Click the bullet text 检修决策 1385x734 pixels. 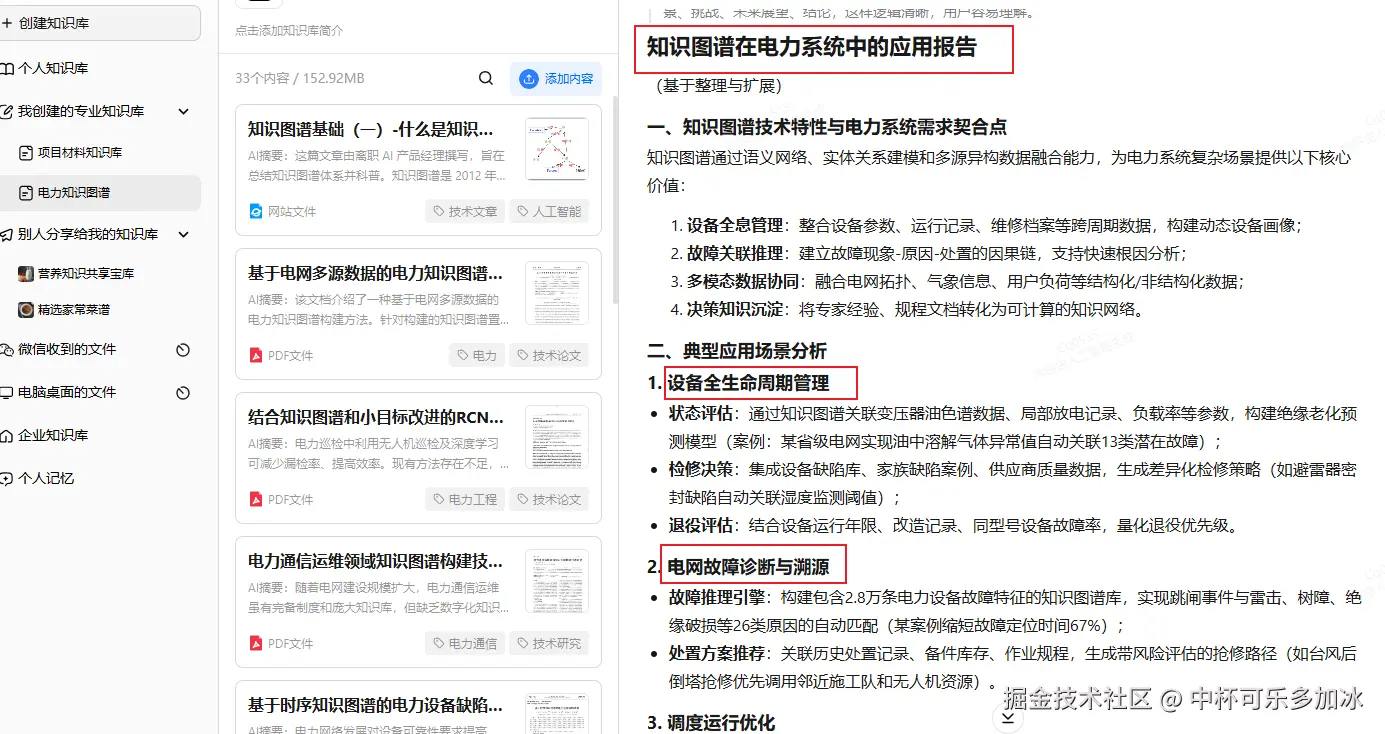(x=700, y=469)
